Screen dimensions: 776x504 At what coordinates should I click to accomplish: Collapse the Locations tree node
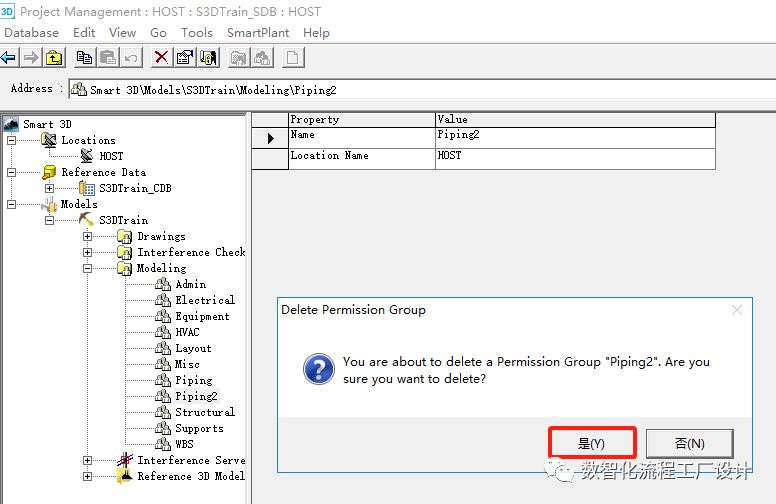tap(11, 140)
